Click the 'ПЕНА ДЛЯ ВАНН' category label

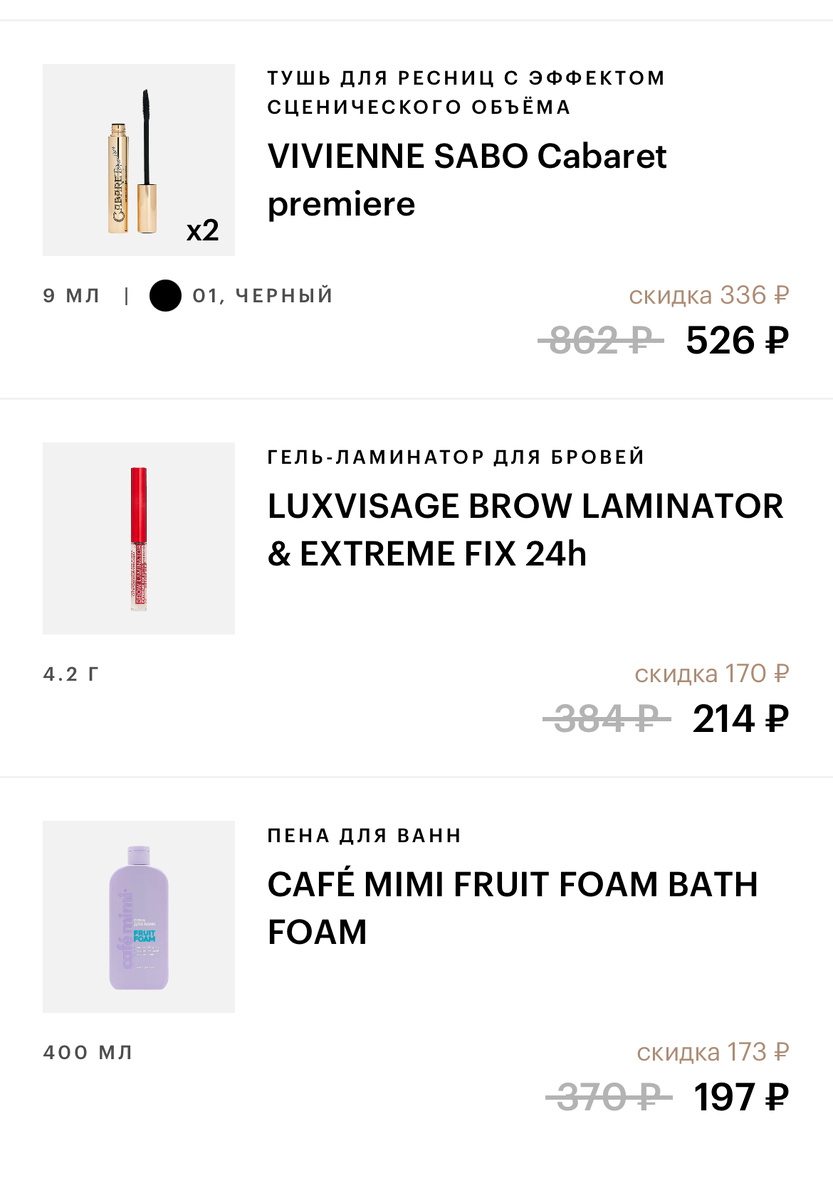pos(365,835)
